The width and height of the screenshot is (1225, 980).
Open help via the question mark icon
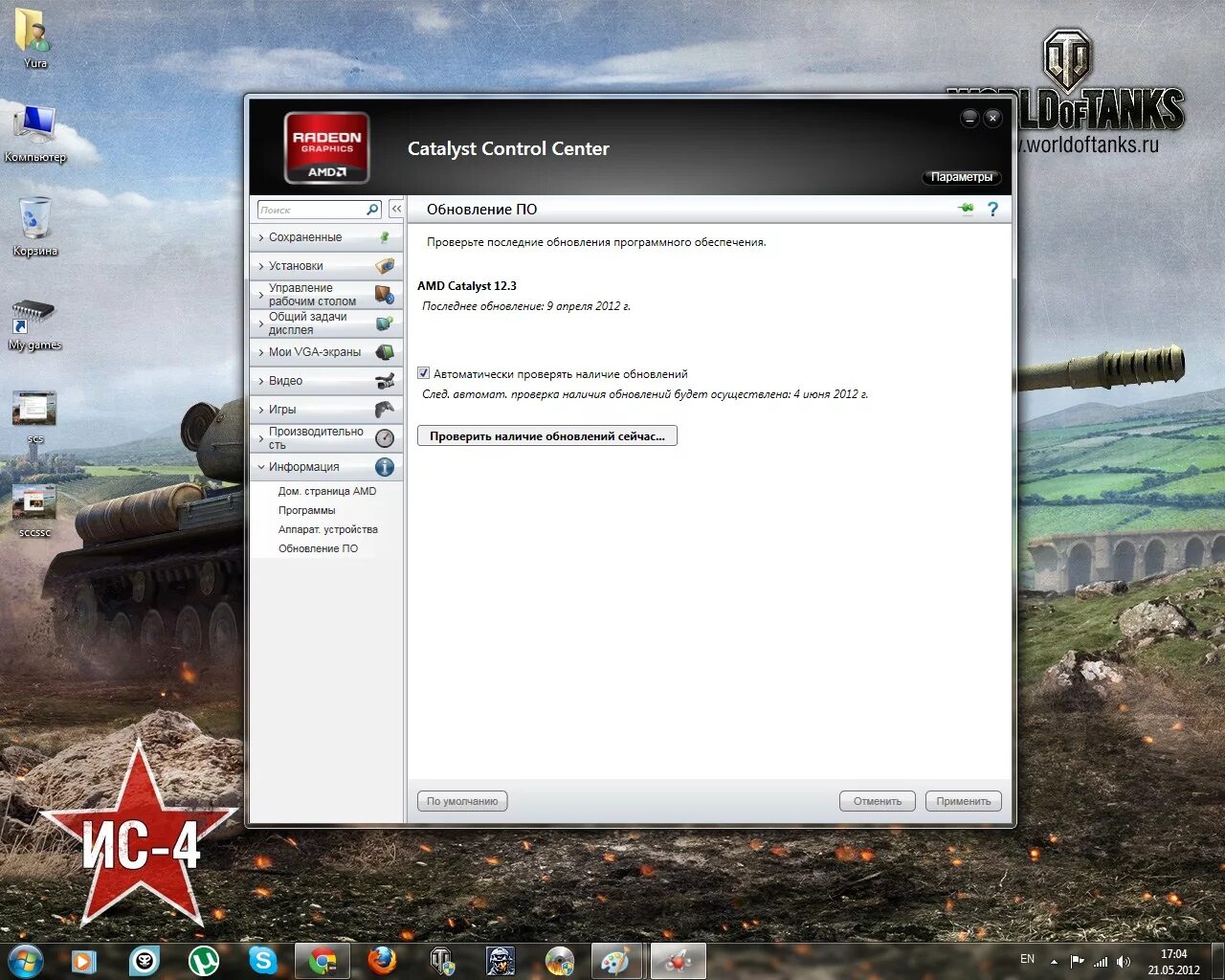click(x=992, y=209)
